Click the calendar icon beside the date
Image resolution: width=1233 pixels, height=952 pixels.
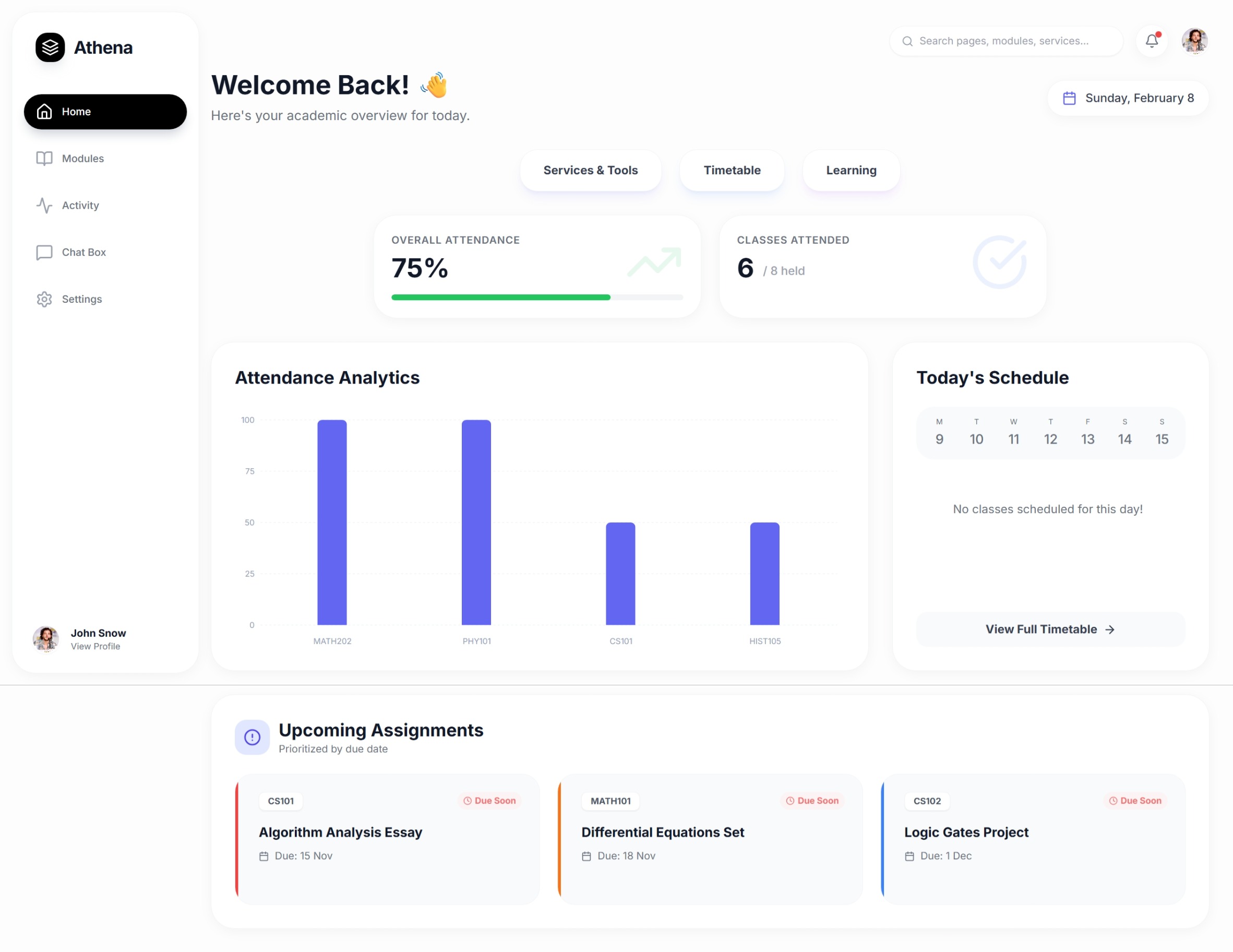pos(1069,98)
